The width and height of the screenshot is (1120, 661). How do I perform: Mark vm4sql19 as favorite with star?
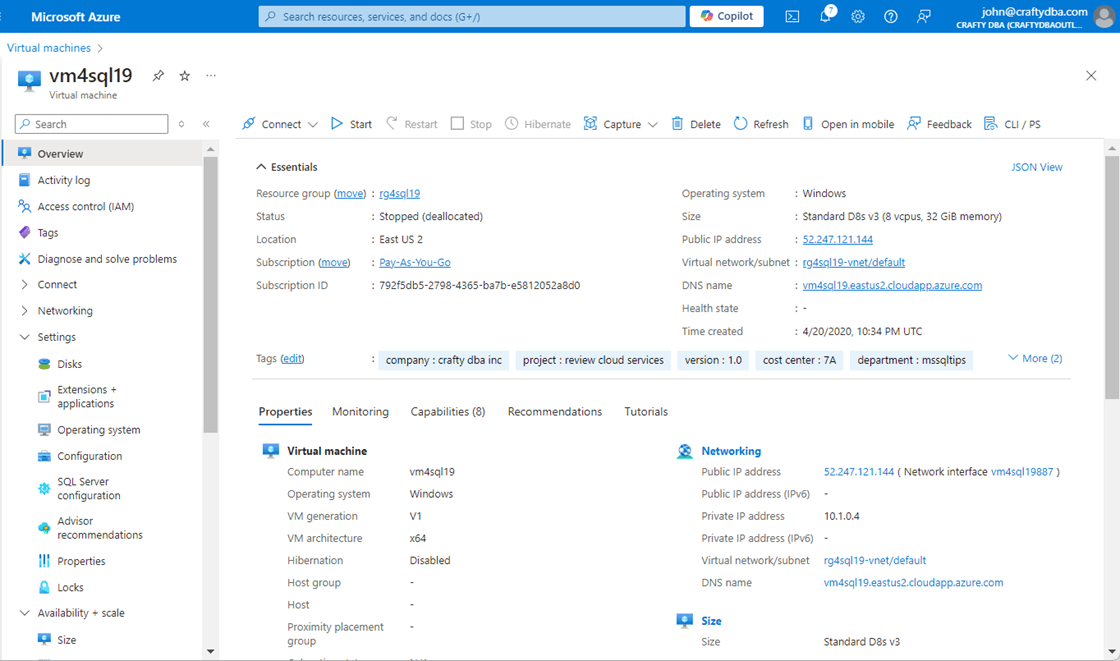(184, 76)
